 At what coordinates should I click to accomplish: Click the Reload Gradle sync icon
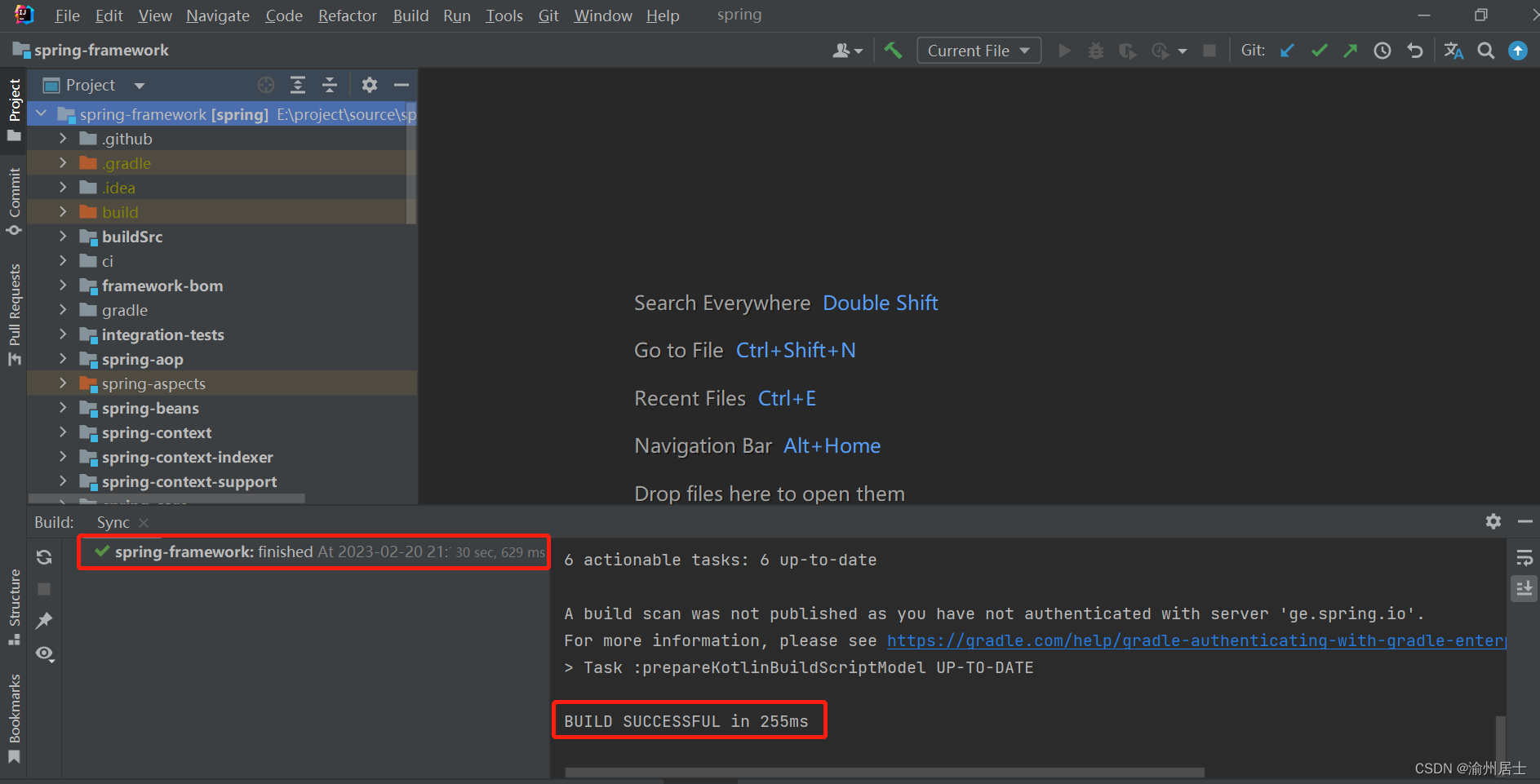pos(44,556)
